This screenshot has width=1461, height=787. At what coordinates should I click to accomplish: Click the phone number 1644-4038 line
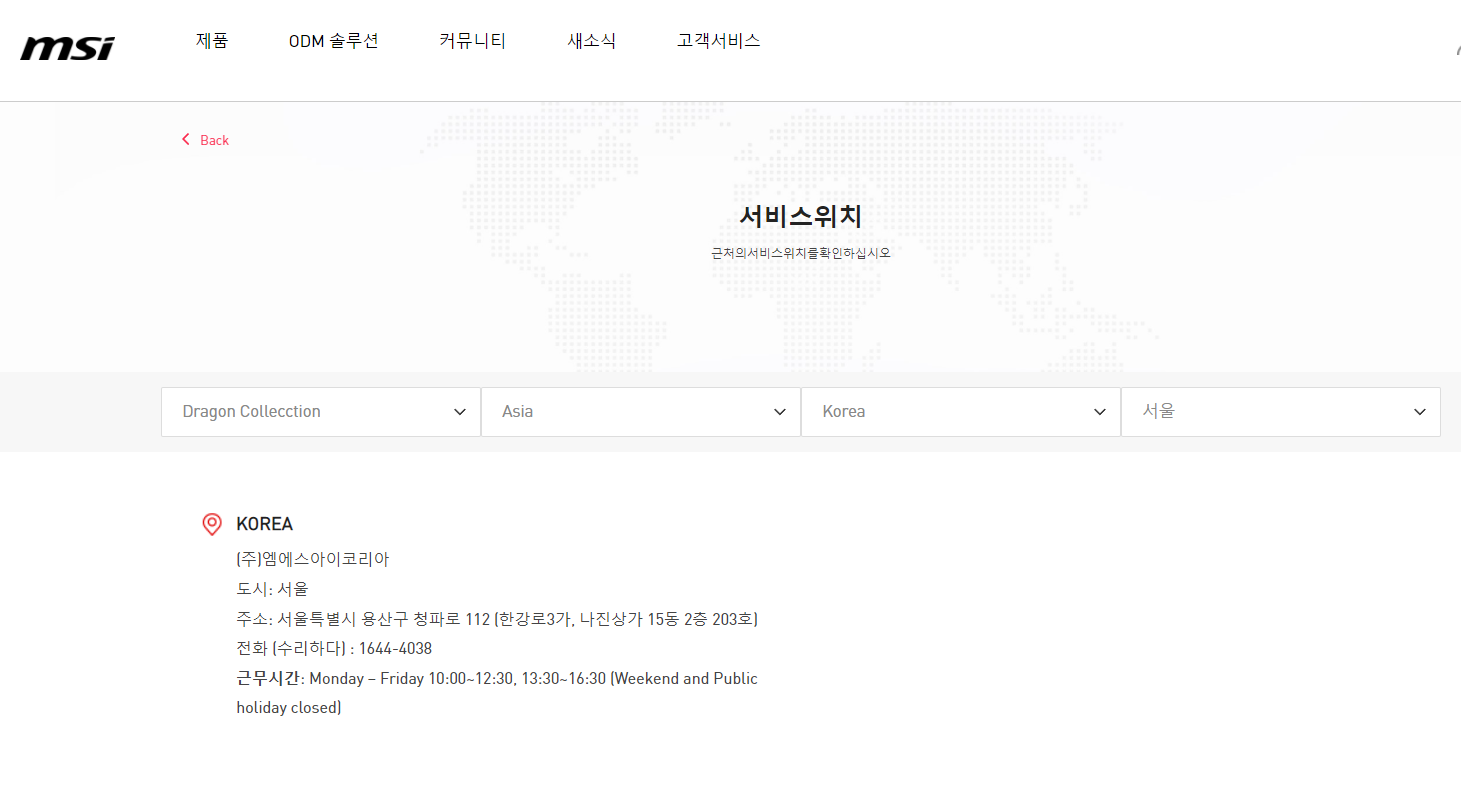(334, 649)
